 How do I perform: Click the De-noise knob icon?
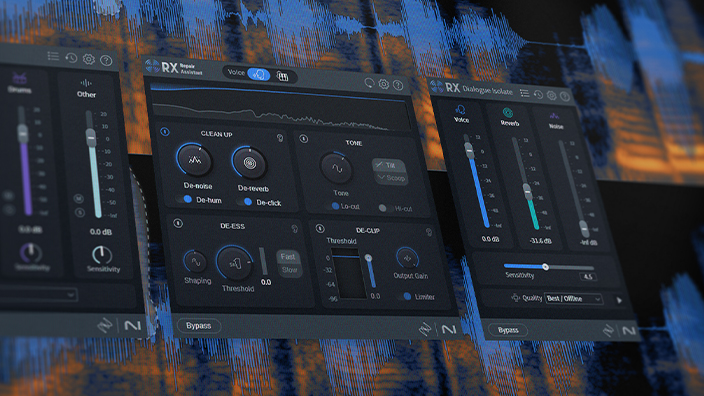click(x=194, y=160)
